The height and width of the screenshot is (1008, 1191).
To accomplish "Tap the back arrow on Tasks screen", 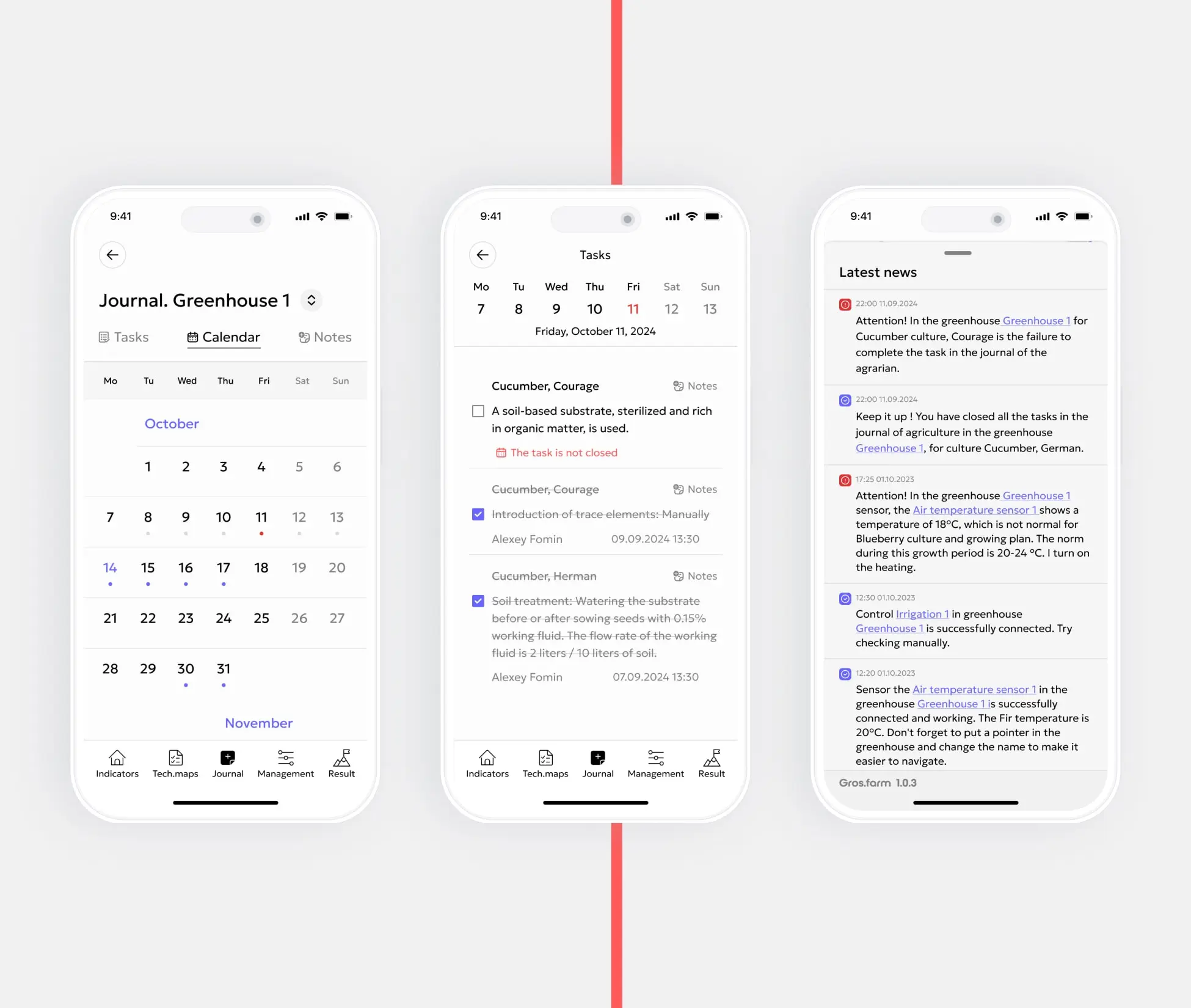I will [483, 253].
